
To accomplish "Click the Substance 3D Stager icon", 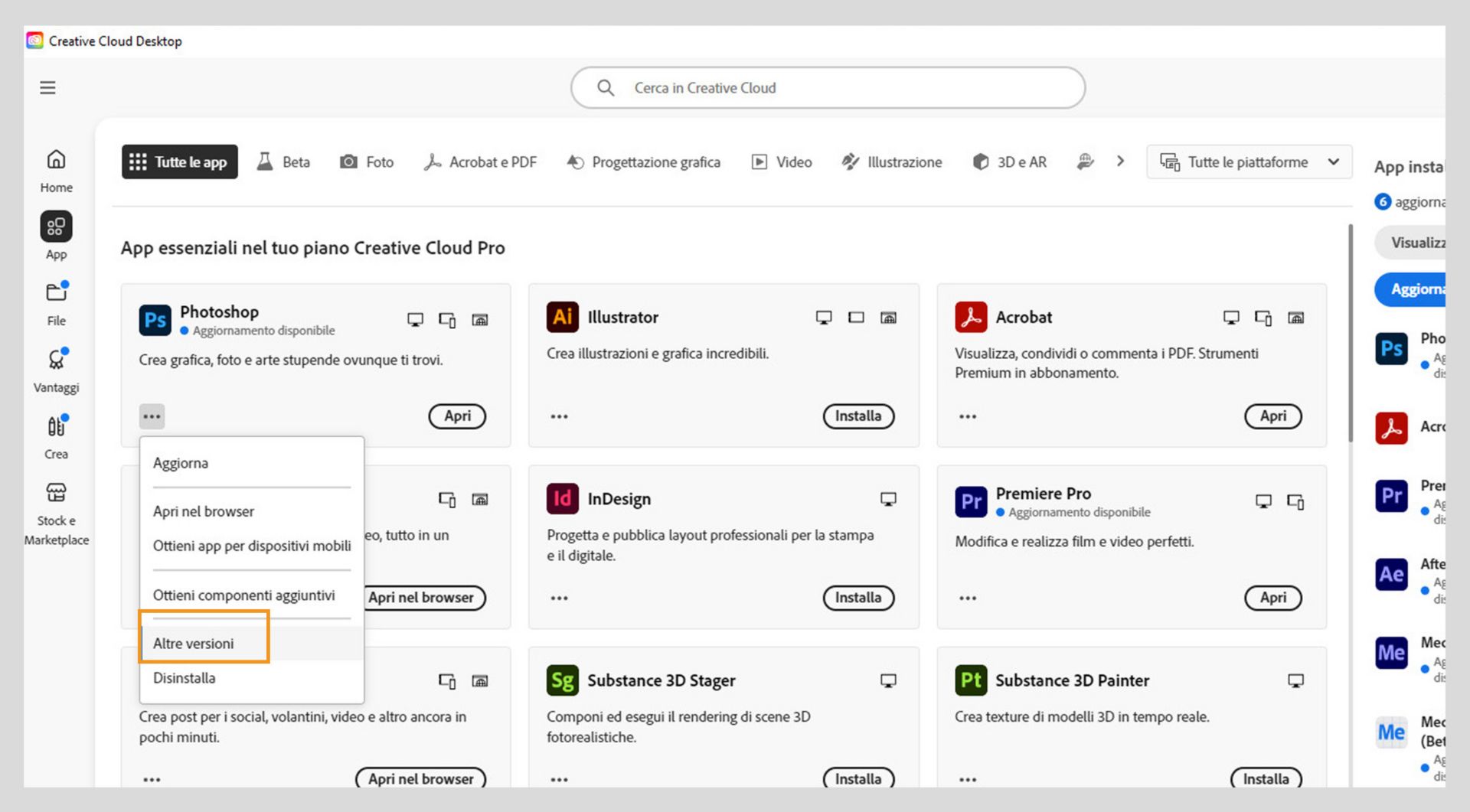I will tap(562, 680).
